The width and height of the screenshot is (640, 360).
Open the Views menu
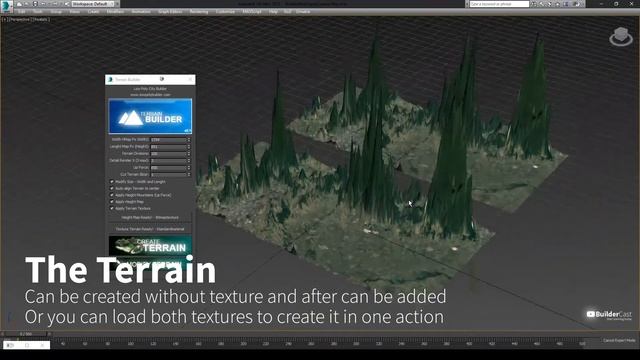coord(75,12)
